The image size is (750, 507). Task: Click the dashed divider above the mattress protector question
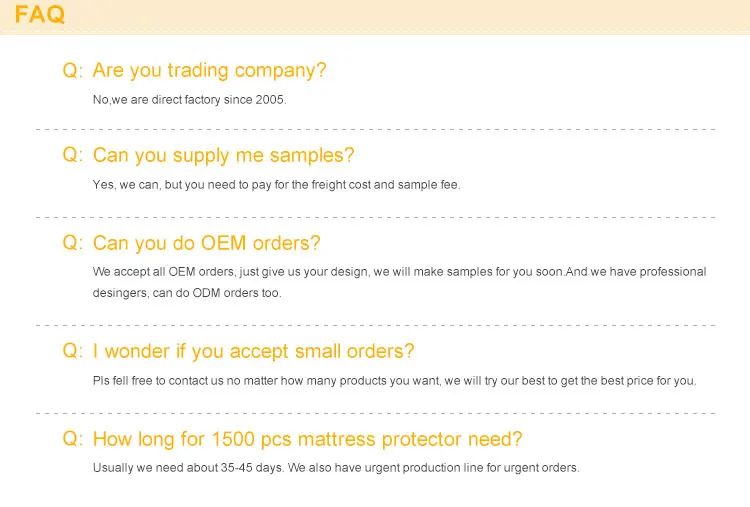tap(375, 412)
